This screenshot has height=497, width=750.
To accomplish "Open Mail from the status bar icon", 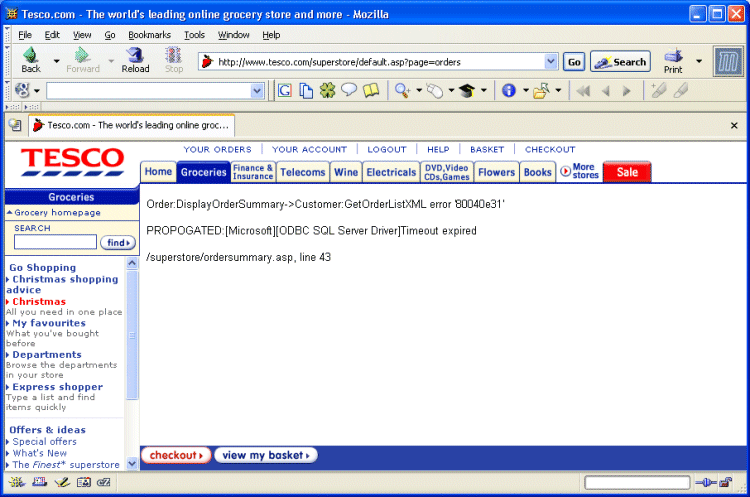I will click(x=39, y=482).
